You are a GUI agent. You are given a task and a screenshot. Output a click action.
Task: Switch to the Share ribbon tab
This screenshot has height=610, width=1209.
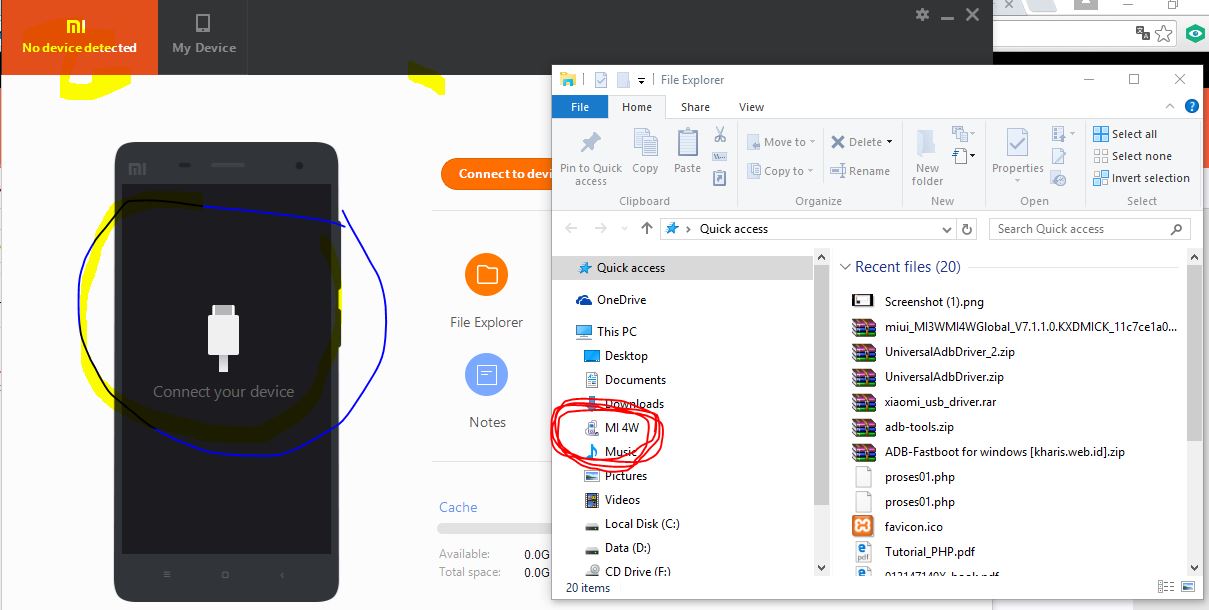point(695,107)
